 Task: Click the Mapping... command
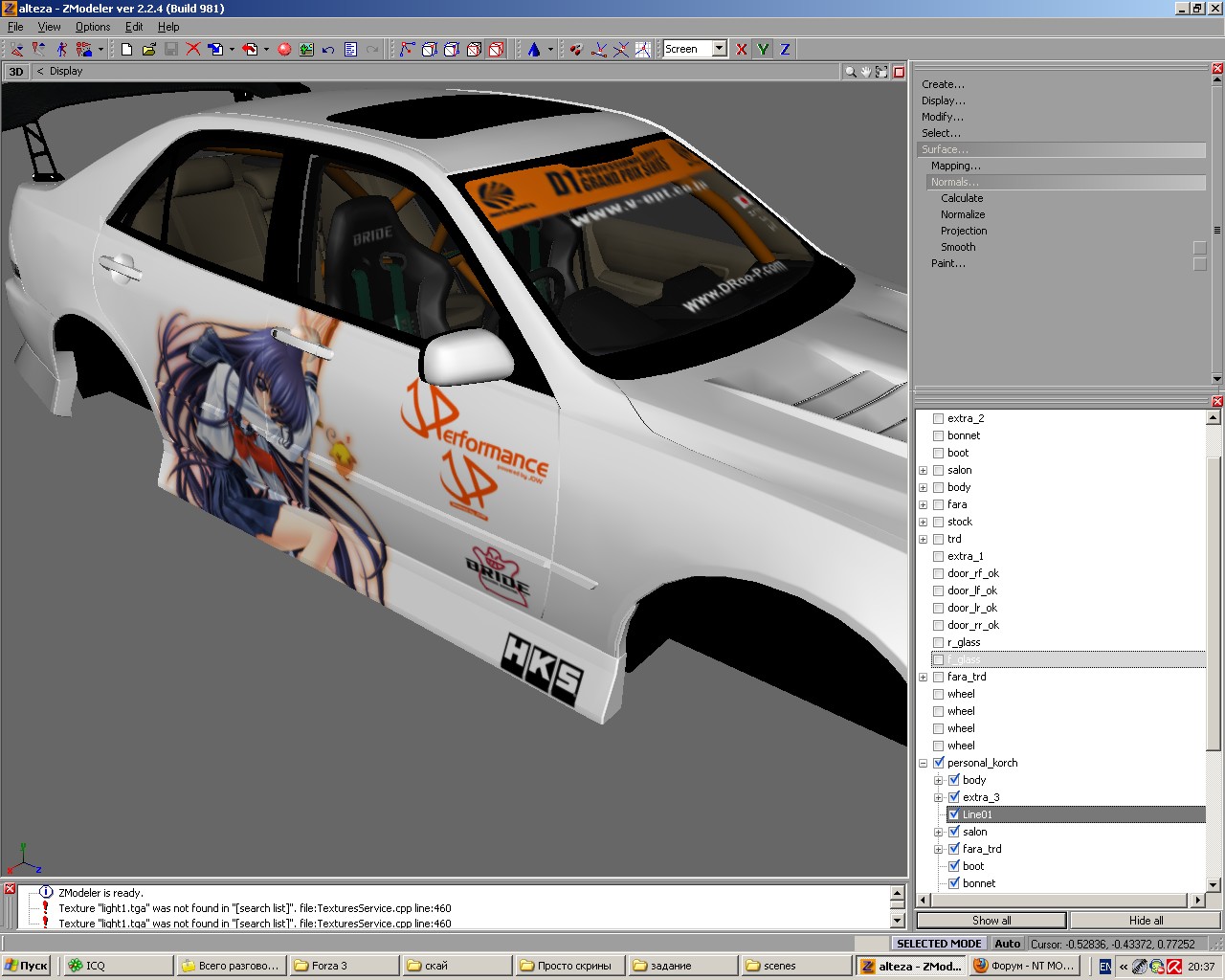tap(956, 166)
